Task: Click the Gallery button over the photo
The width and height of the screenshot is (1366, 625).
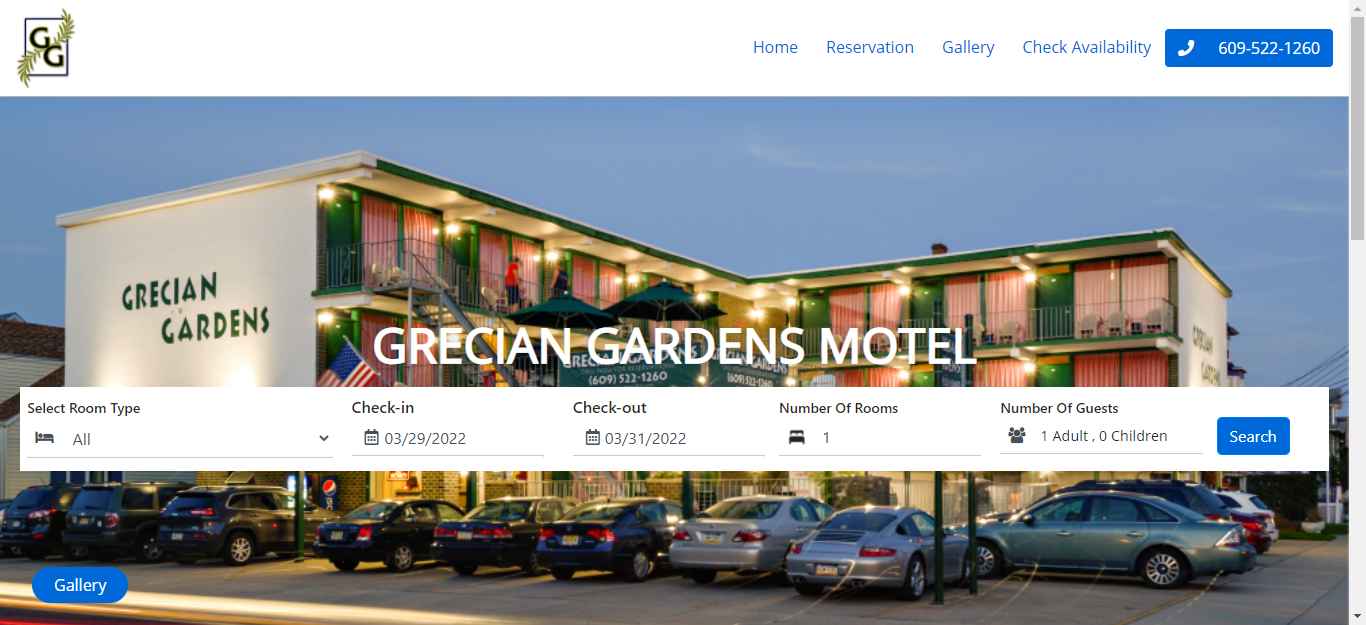Action: pos(80,585)
